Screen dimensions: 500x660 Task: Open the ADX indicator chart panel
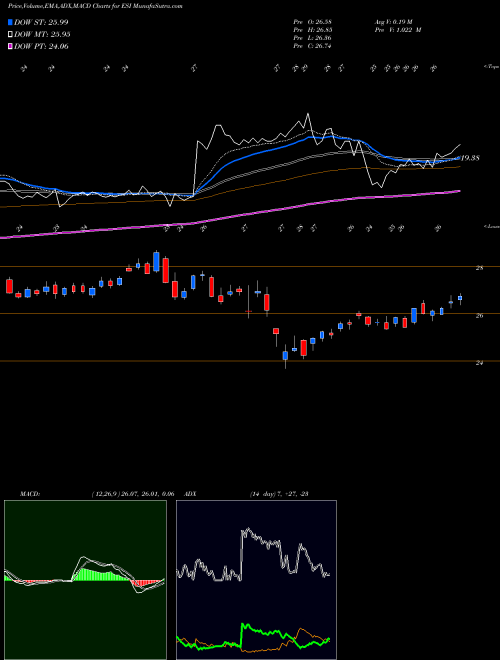click(x=256, y=580)
